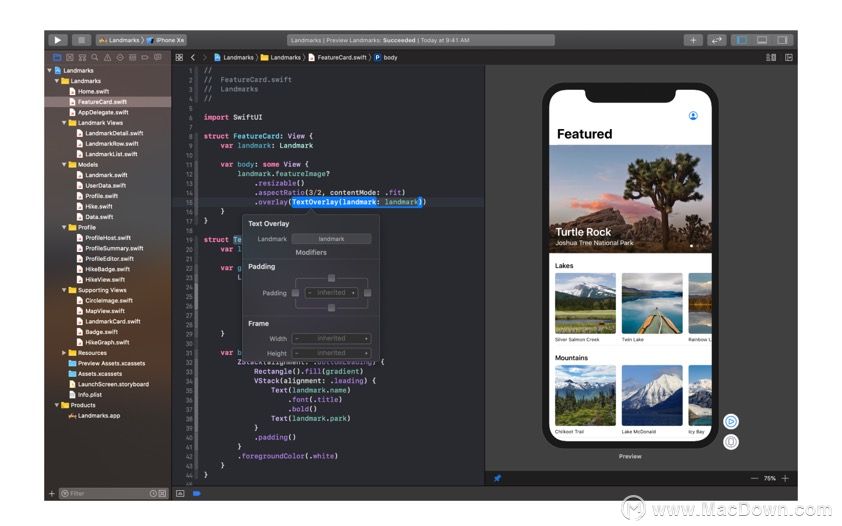The height and width of the screenshot is (526, 842).
Task: Open the related items grid menu icon
Action: [x=179, y=57]
